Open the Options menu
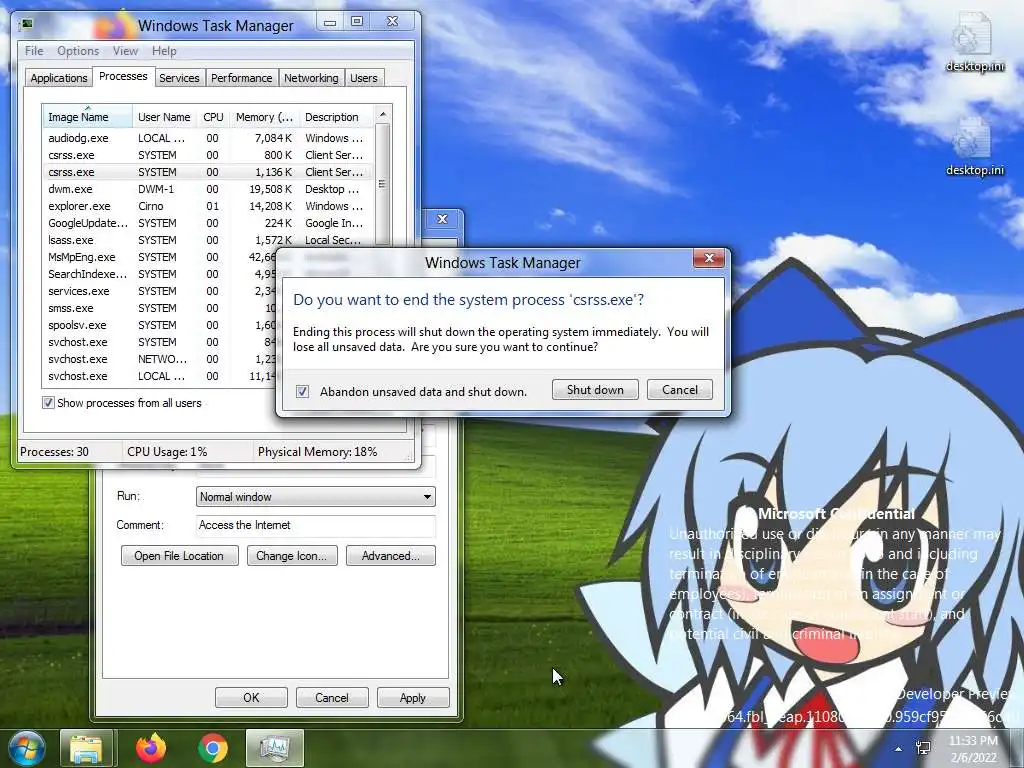 click(78, 51)
